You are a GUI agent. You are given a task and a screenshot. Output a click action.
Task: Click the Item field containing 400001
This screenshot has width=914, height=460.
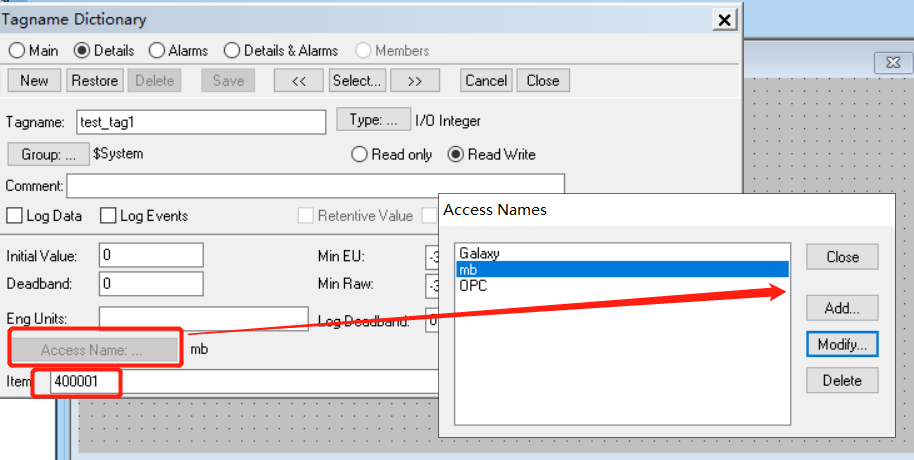(x=244, y=382)
